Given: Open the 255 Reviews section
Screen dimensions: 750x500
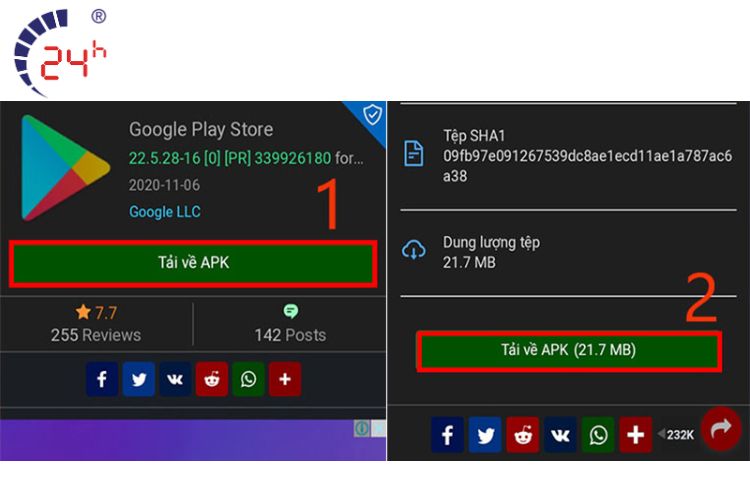Looking at the screenshot, I should (96, 335).
